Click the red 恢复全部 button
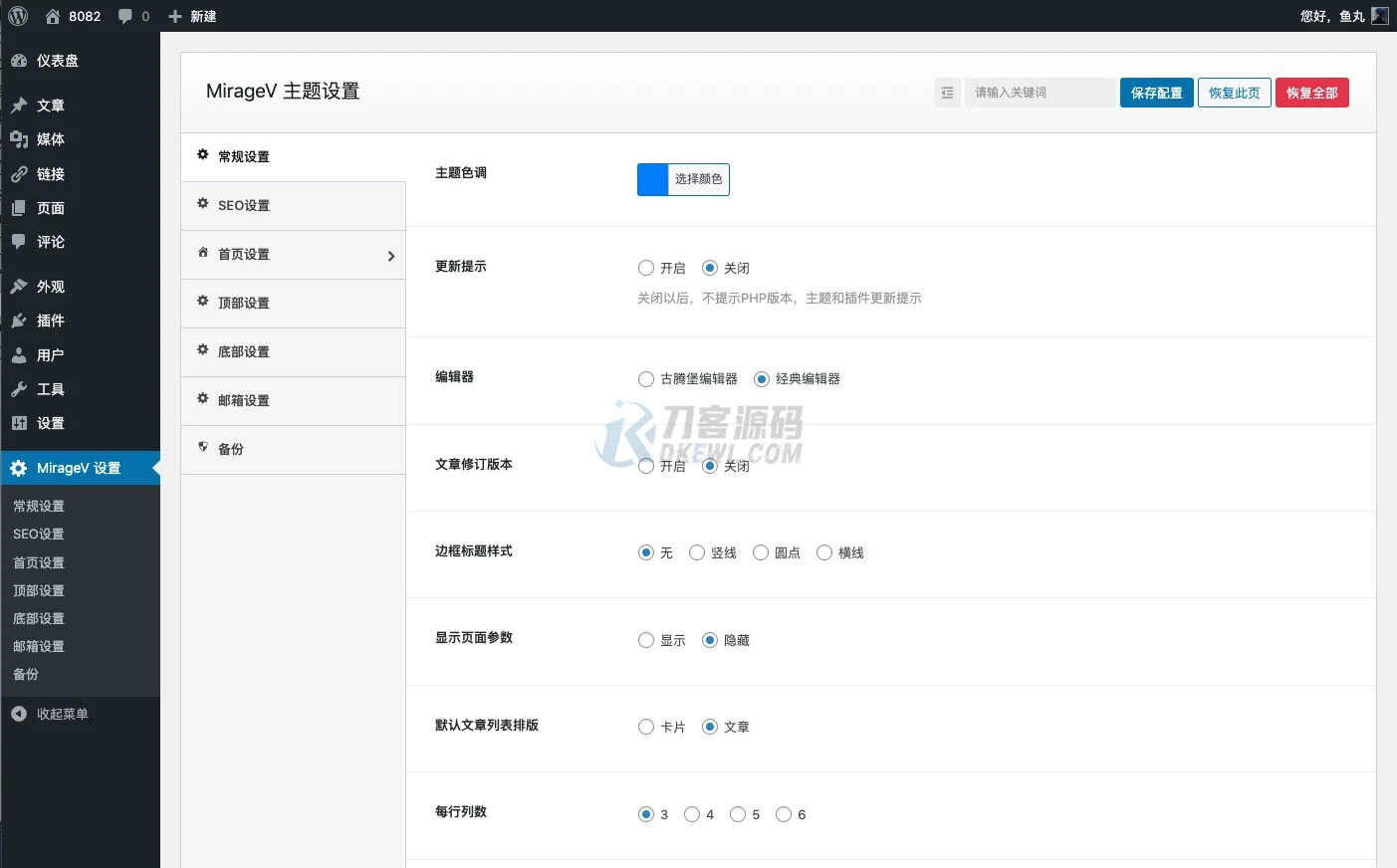This screenshot has height=868, width=1397. pos(1312,92)
